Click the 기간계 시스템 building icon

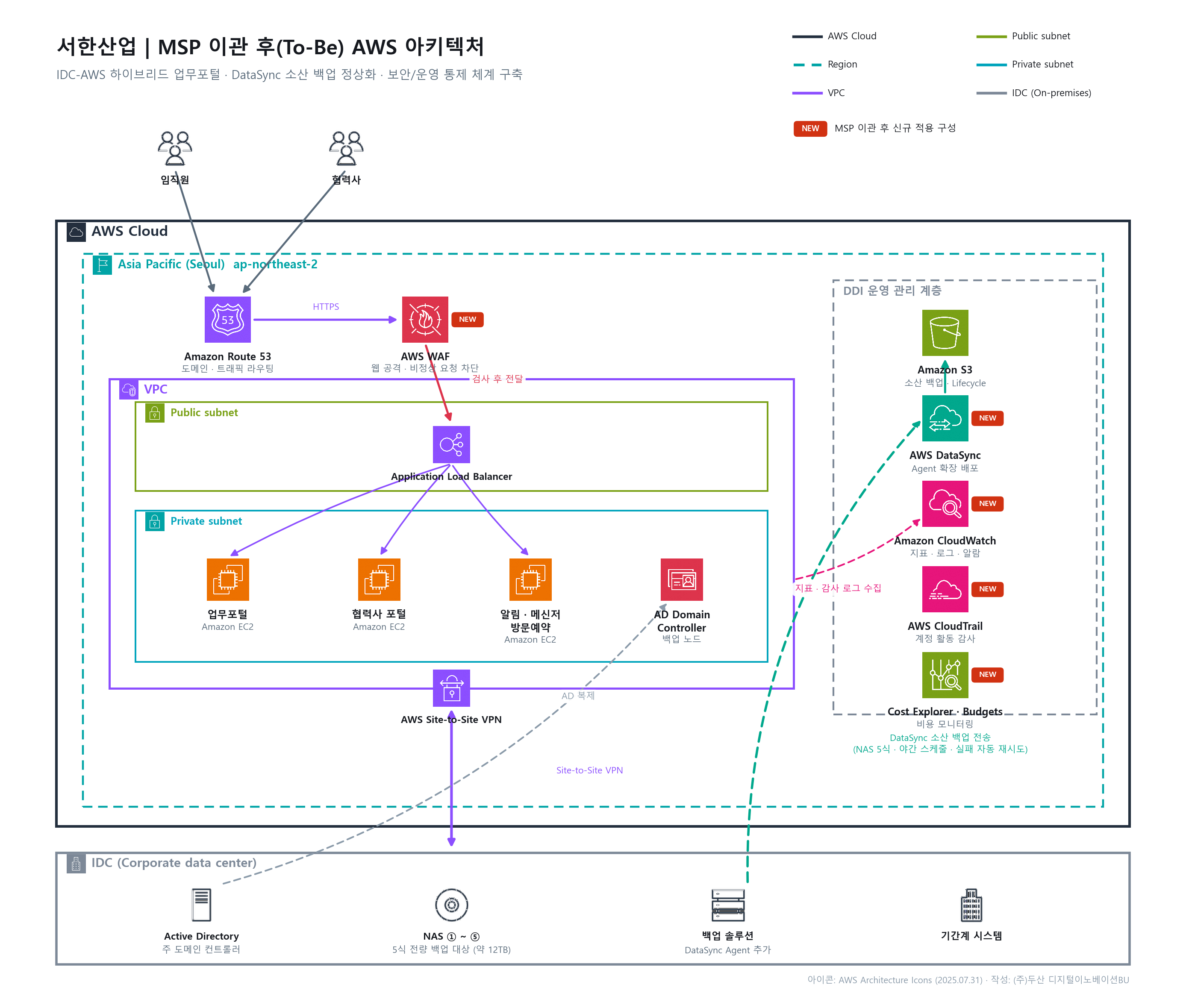[971, 905]
